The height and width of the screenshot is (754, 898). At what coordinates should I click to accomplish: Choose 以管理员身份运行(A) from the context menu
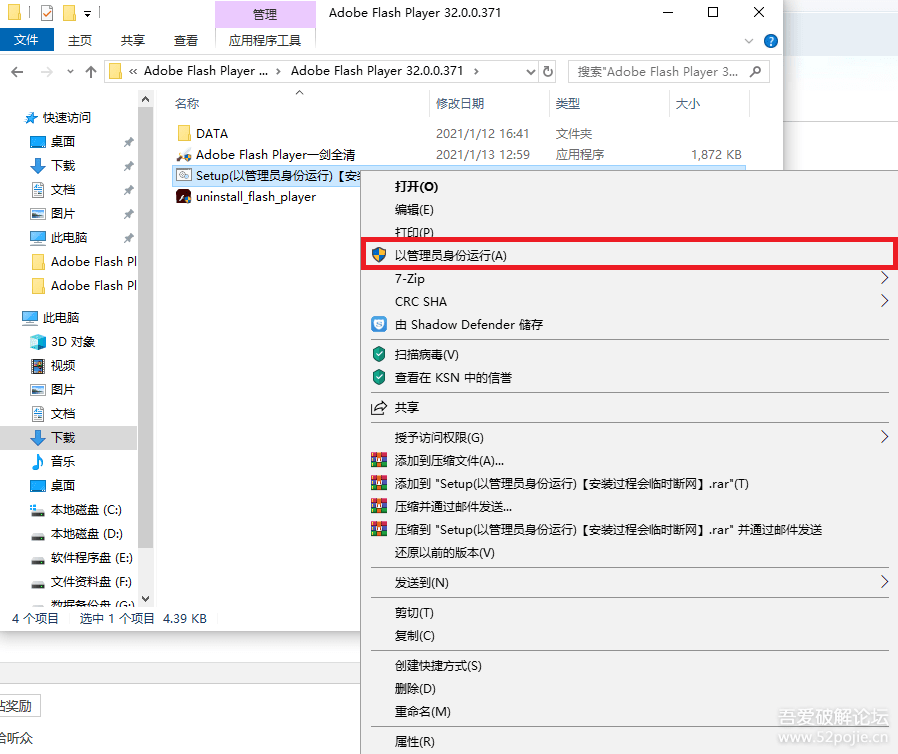[x=450, y=255]
